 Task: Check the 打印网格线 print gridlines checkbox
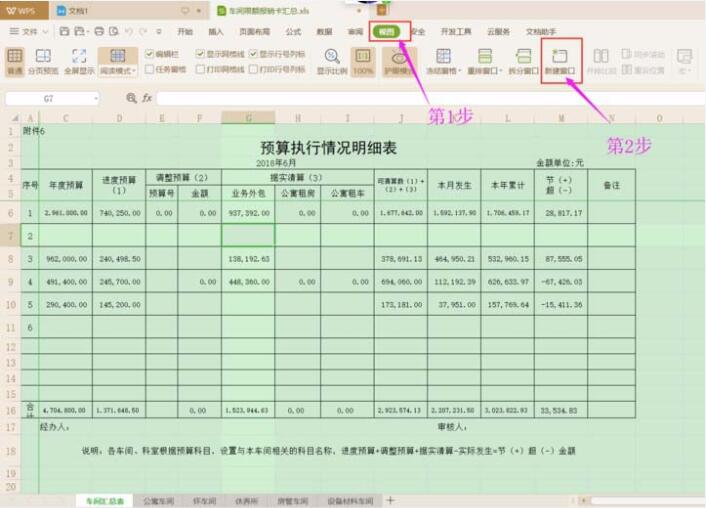200,69
